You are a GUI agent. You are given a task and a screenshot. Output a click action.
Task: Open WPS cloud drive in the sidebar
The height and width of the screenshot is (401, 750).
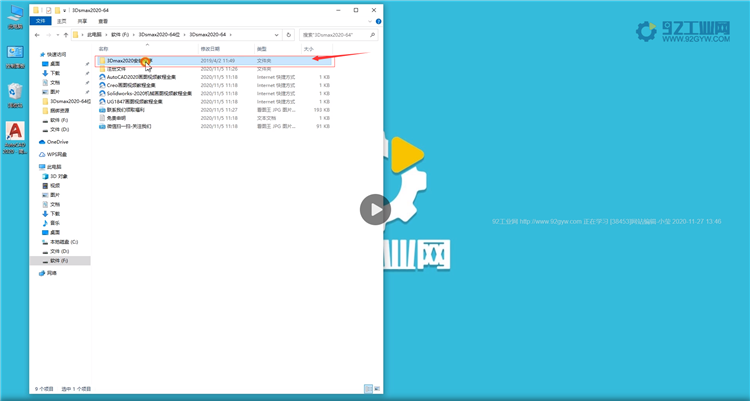(54, 155)
